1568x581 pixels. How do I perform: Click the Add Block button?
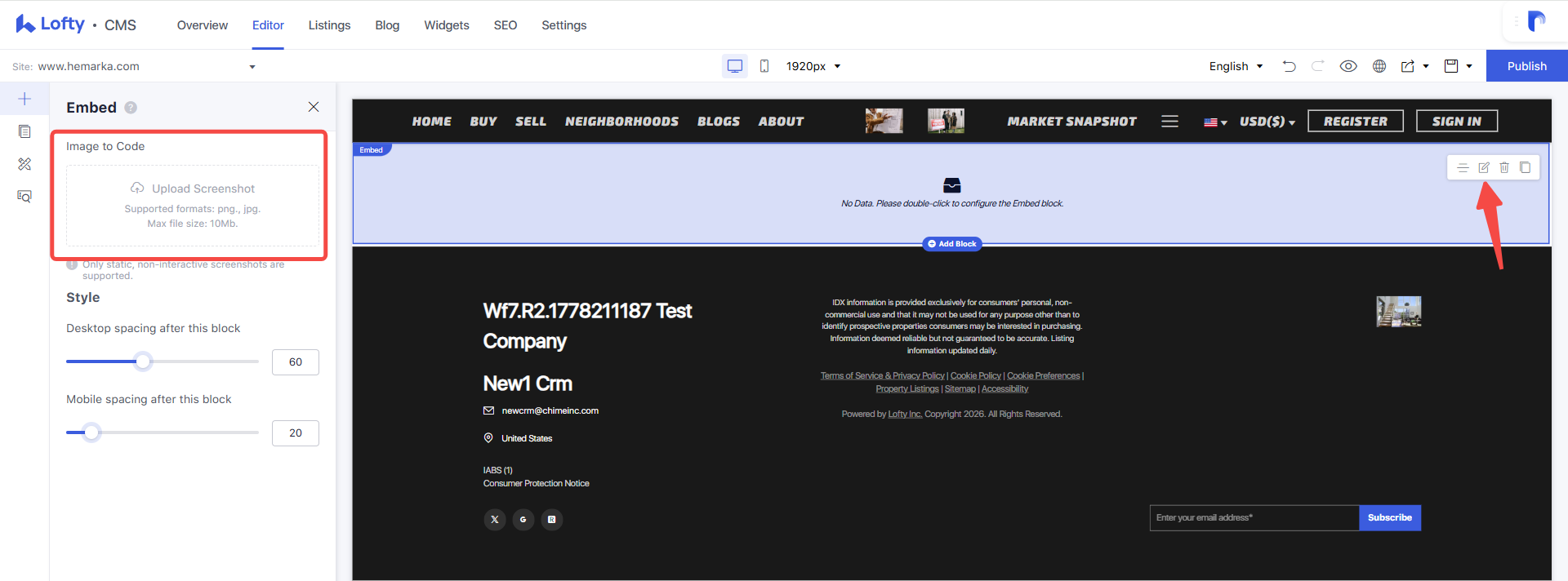[952, 244]
